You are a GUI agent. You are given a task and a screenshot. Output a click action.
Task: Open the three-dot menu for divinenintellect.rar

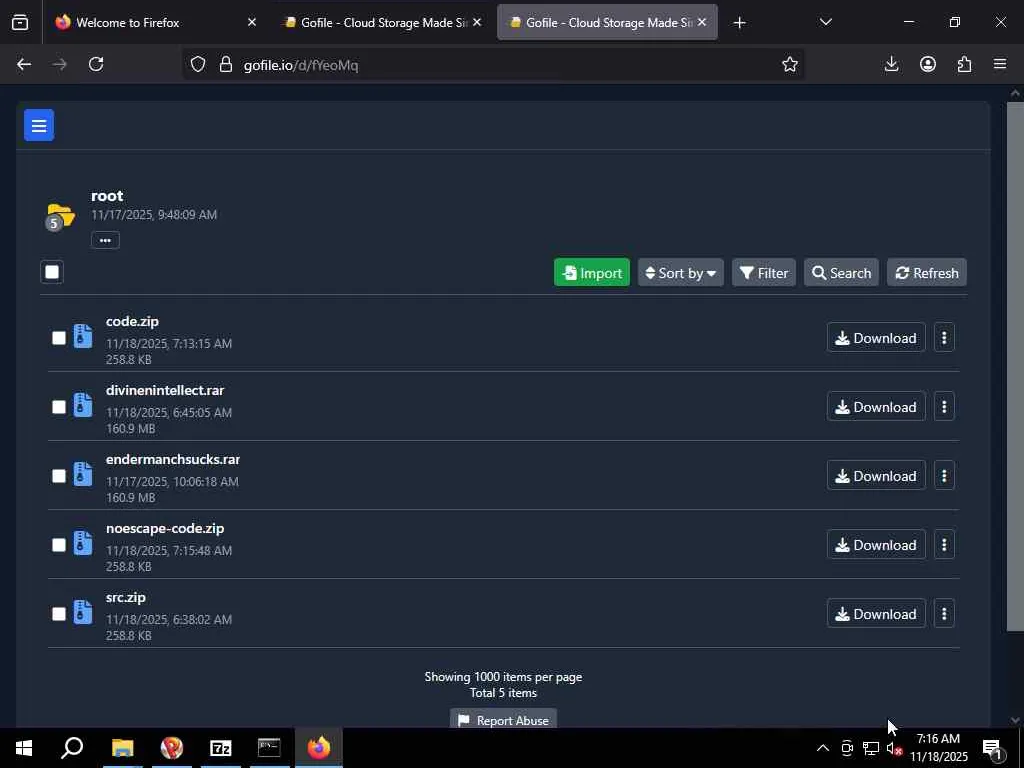[x=944, y=407]
